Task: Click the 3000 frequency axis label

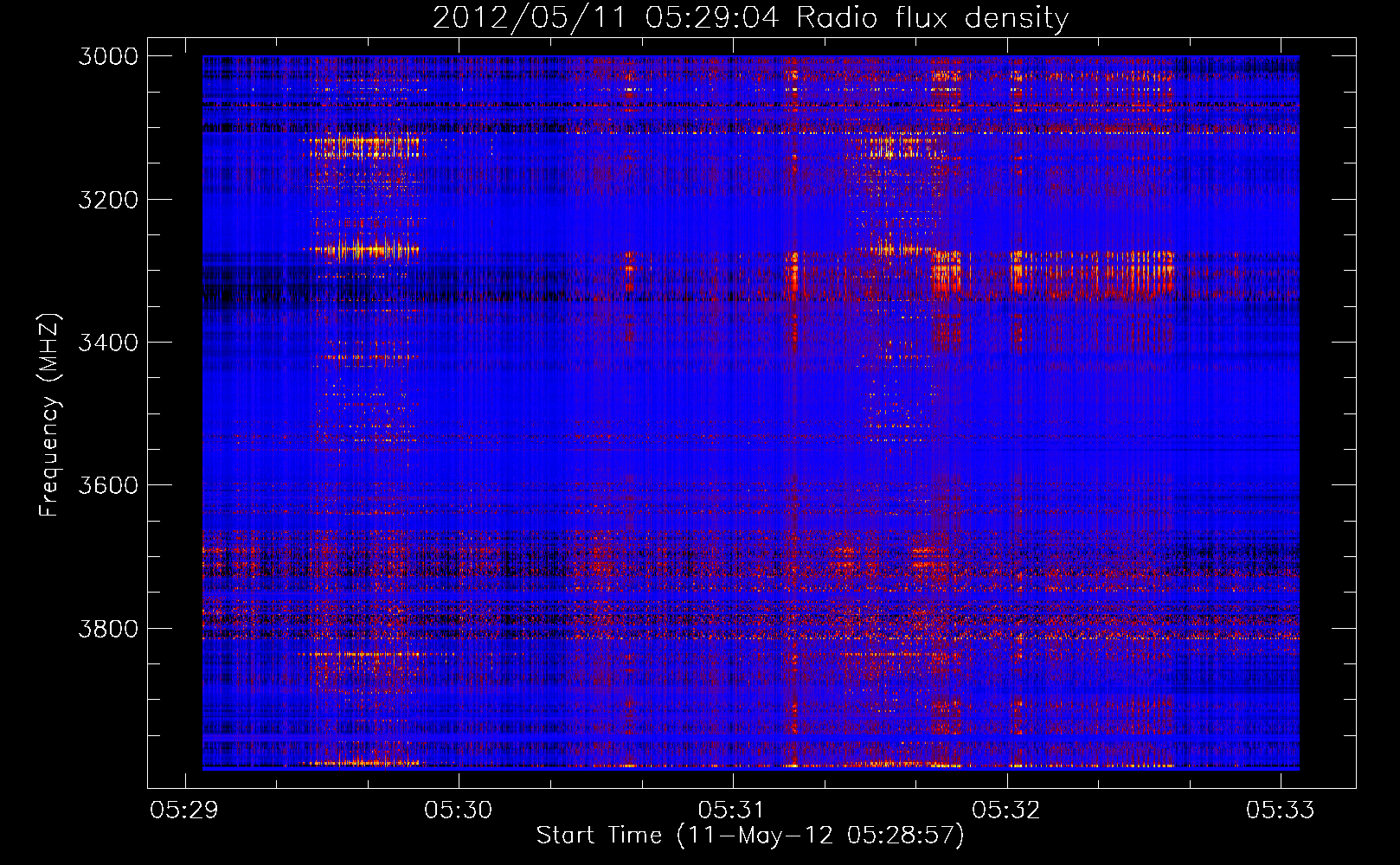Action: click(x=108, y=56)
